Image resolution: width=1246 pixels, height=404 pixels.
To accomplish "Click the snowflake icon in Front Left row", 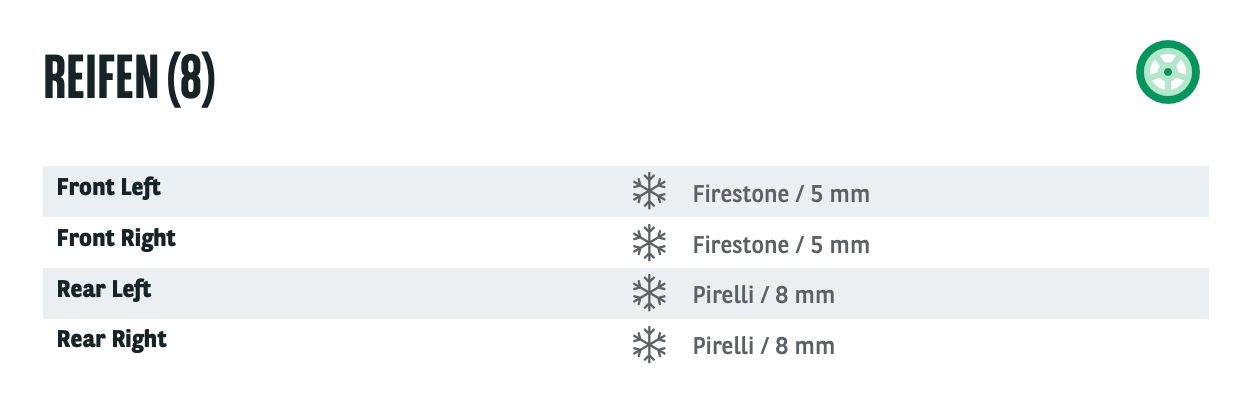I will 649,191.
